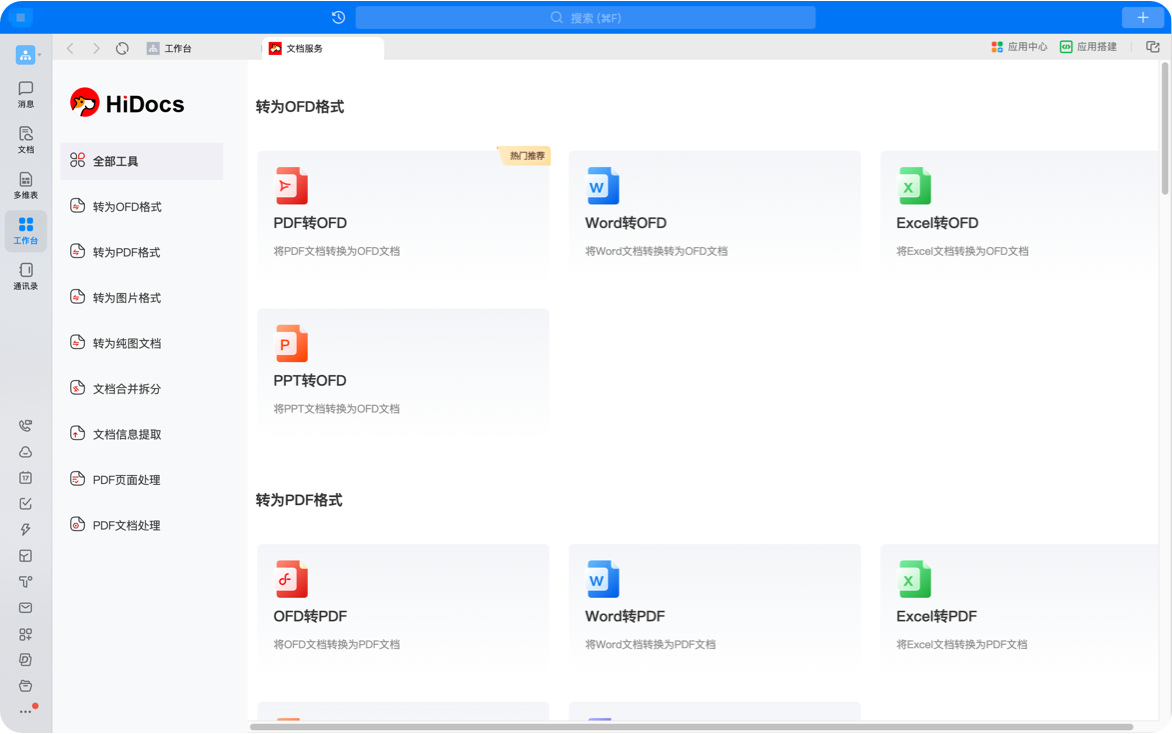Open the checkmark tasks icon in sidebar
Screen dimensions: 1172x734
[25, 504]
